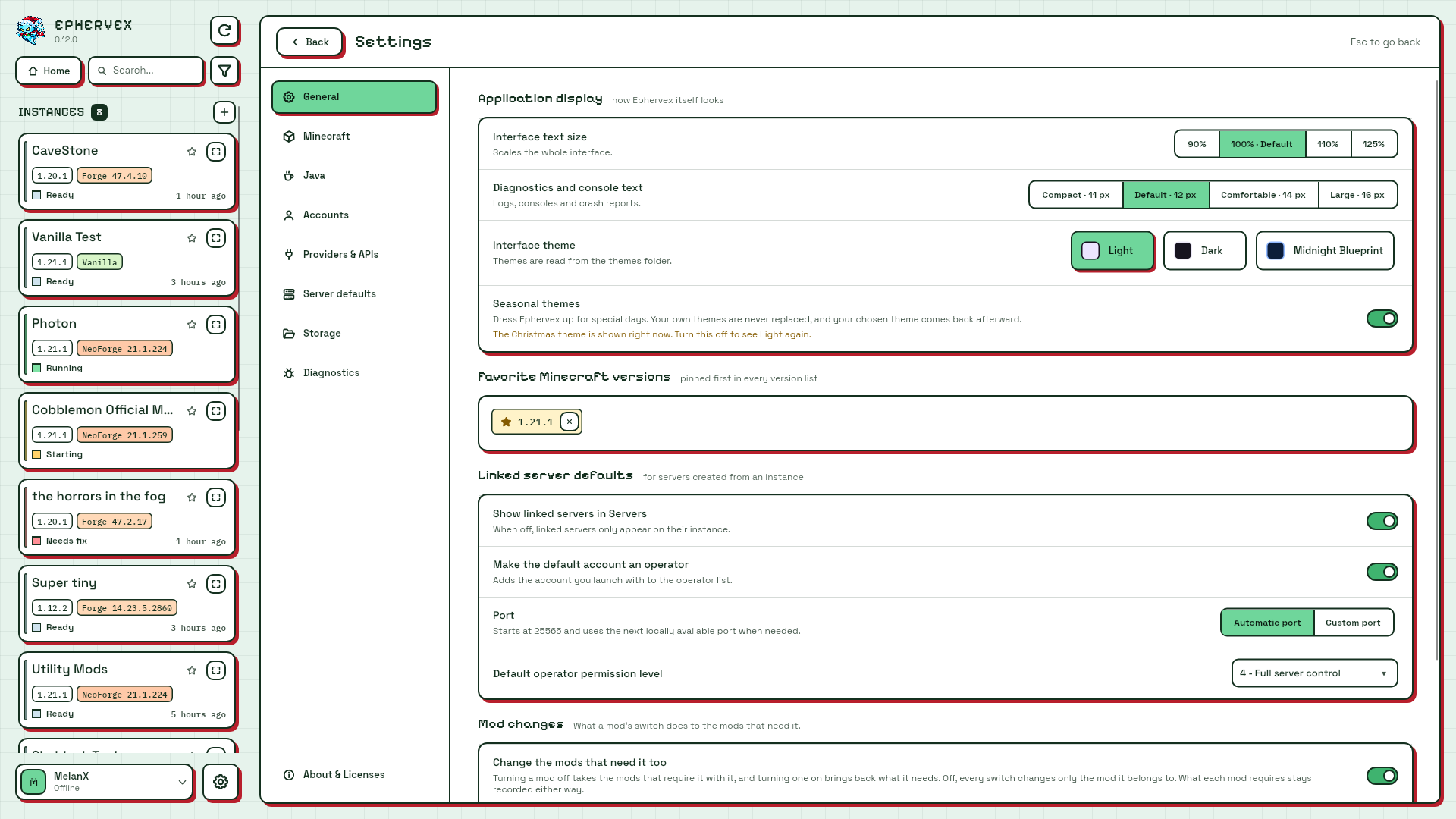Toggle Show linked servers in Servers
Viewport: 1456px width, 819px height.
1382,521
